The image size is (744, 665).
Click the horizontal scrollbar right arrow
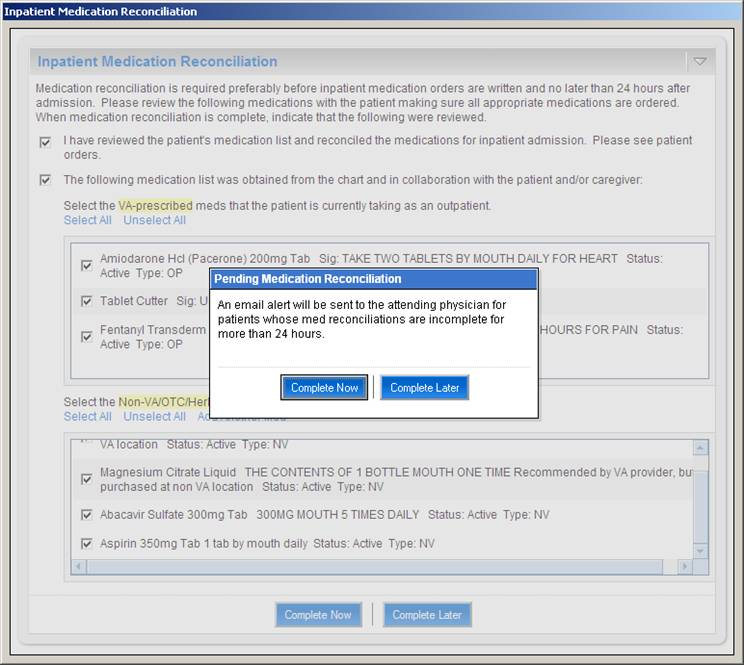coord(685,567)
